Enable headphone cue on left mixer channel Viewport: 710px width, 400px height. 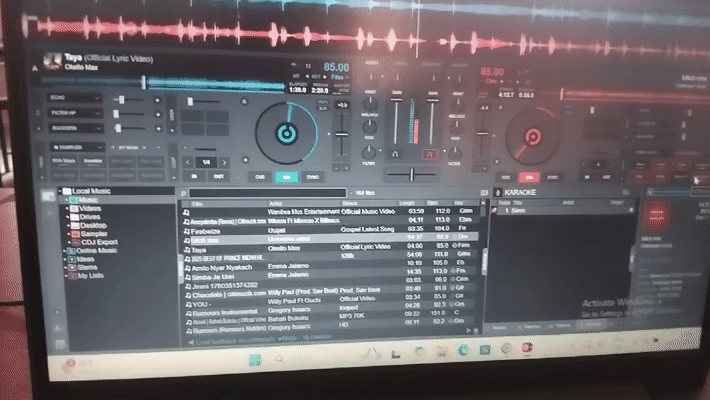[395, 154]
